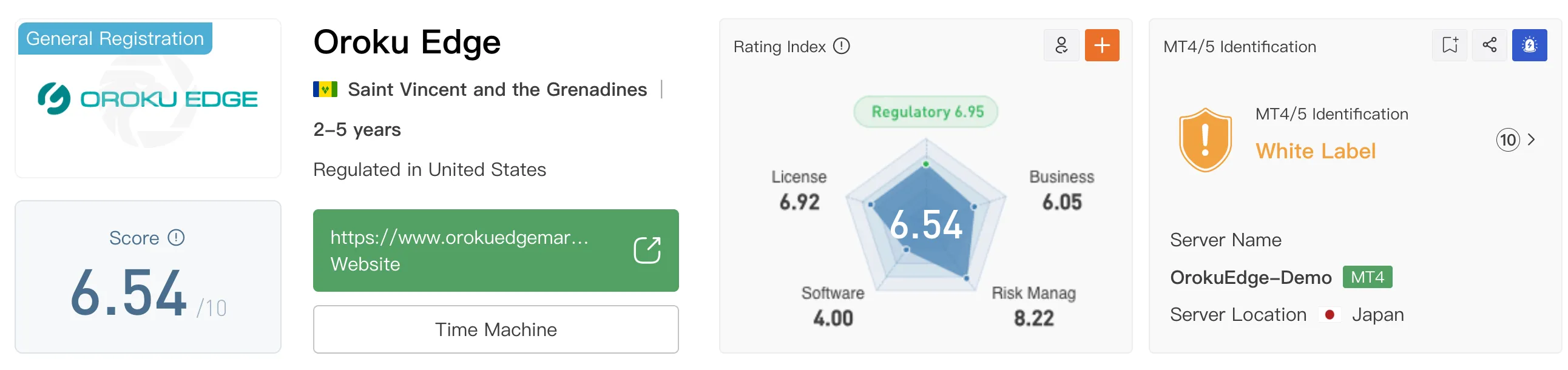Image resolution: width=1568 pixels, height=370 pixels.
Task: Click the MT4 green badge
Action: [x=1367, y=277]
